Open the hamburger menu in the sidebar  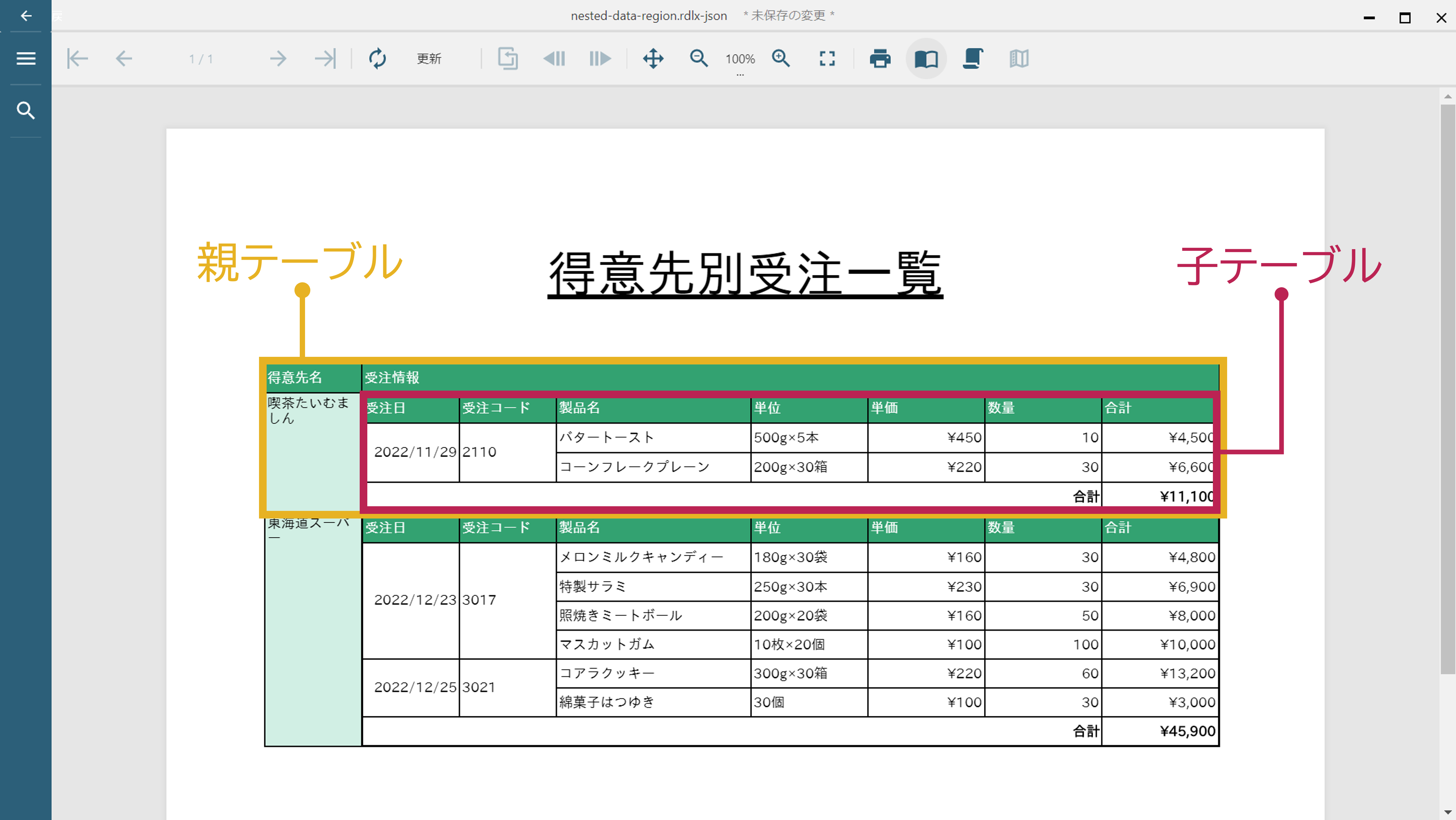[x=26, y=59]
